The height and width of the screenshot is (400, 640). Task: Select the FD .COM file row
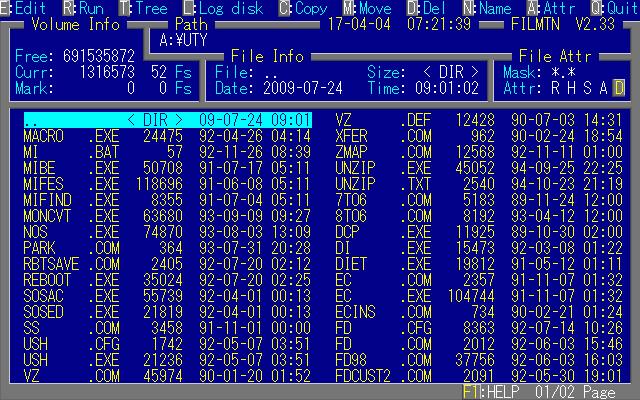coord(480,344)
